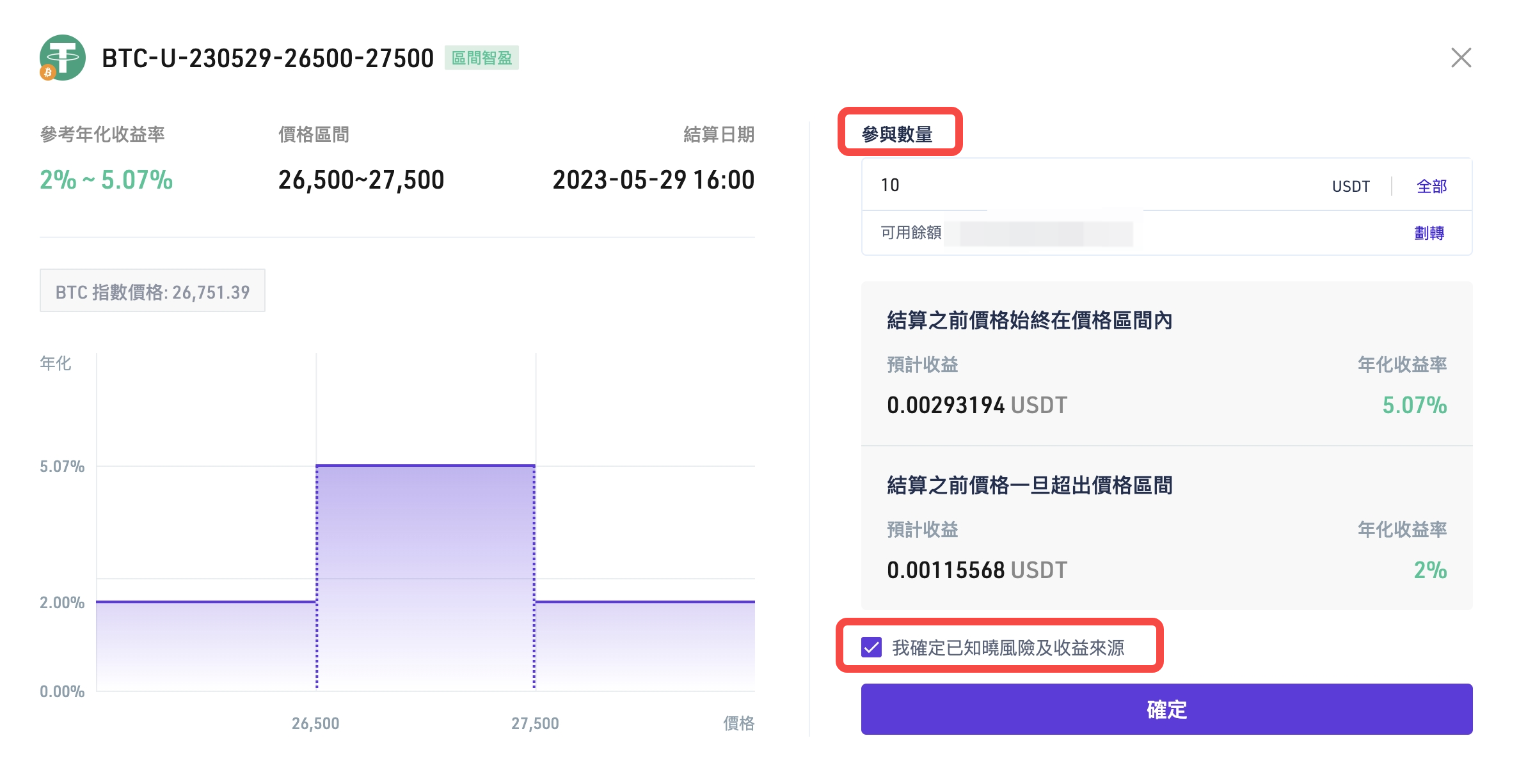Click the 2023-05-29 16:00 settlement date
The height and width of the screenshot is (784, 1519).
[653, 180]
